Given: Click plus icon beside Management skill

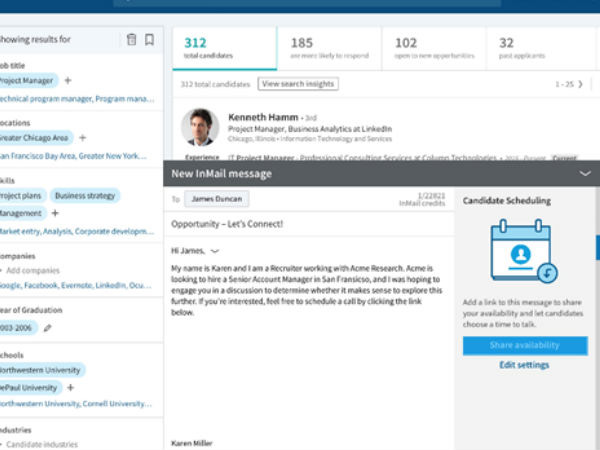Looking at the screenshot, I should (x=55, y=213).
